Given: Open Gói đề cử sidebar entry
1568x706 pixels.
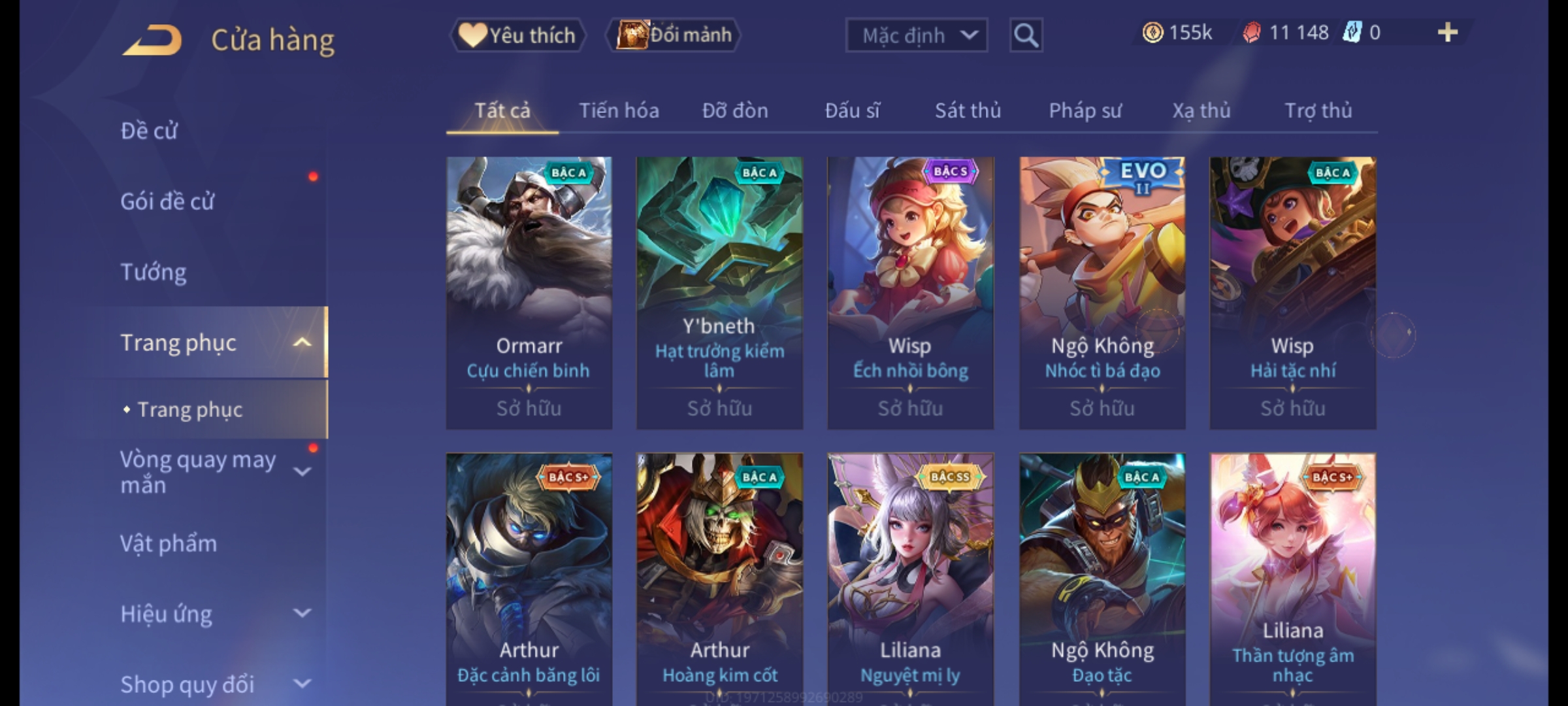Looking at the screenshot, I should (167, 201).
